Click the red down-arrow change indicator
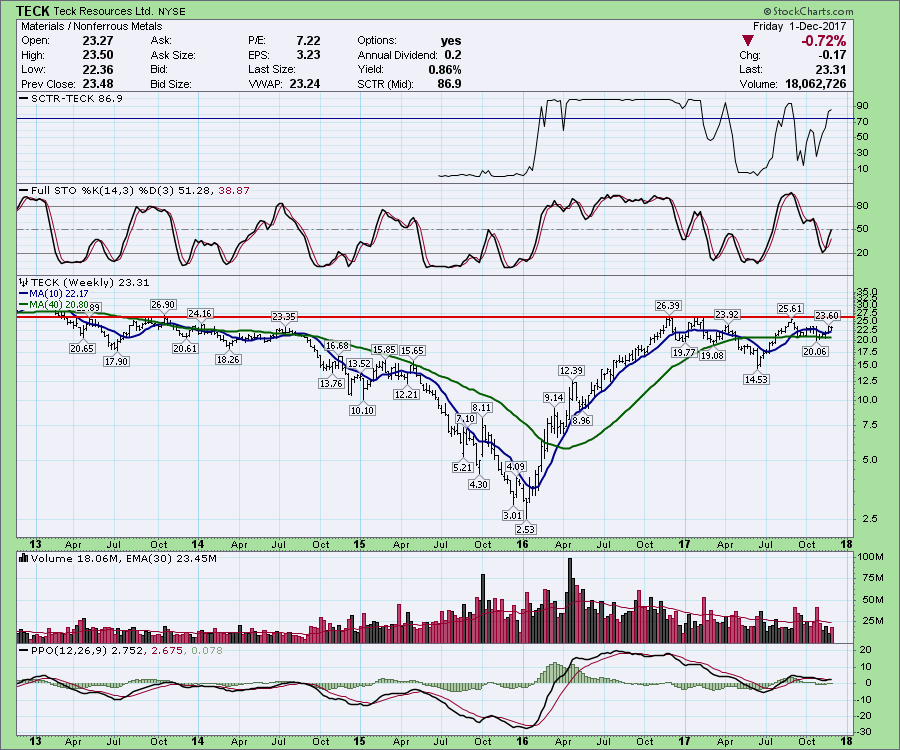 766,41
